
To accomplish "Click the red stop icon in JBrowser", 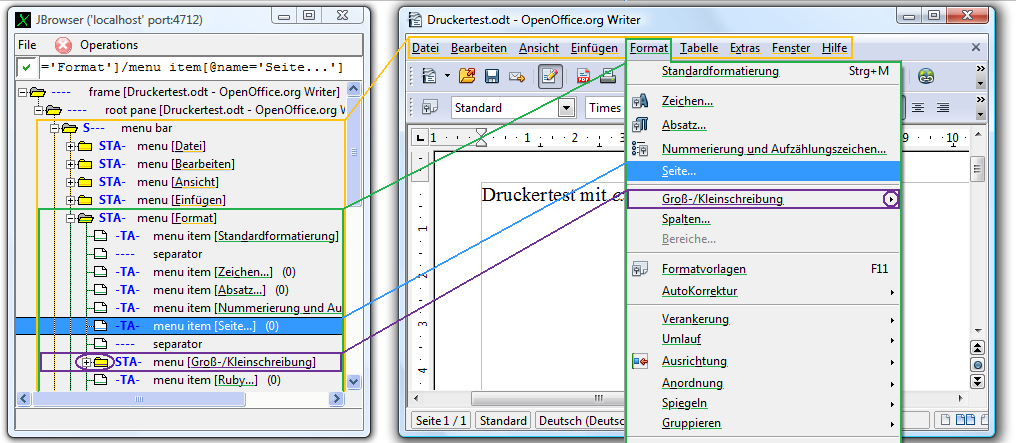I will [63, 45].
